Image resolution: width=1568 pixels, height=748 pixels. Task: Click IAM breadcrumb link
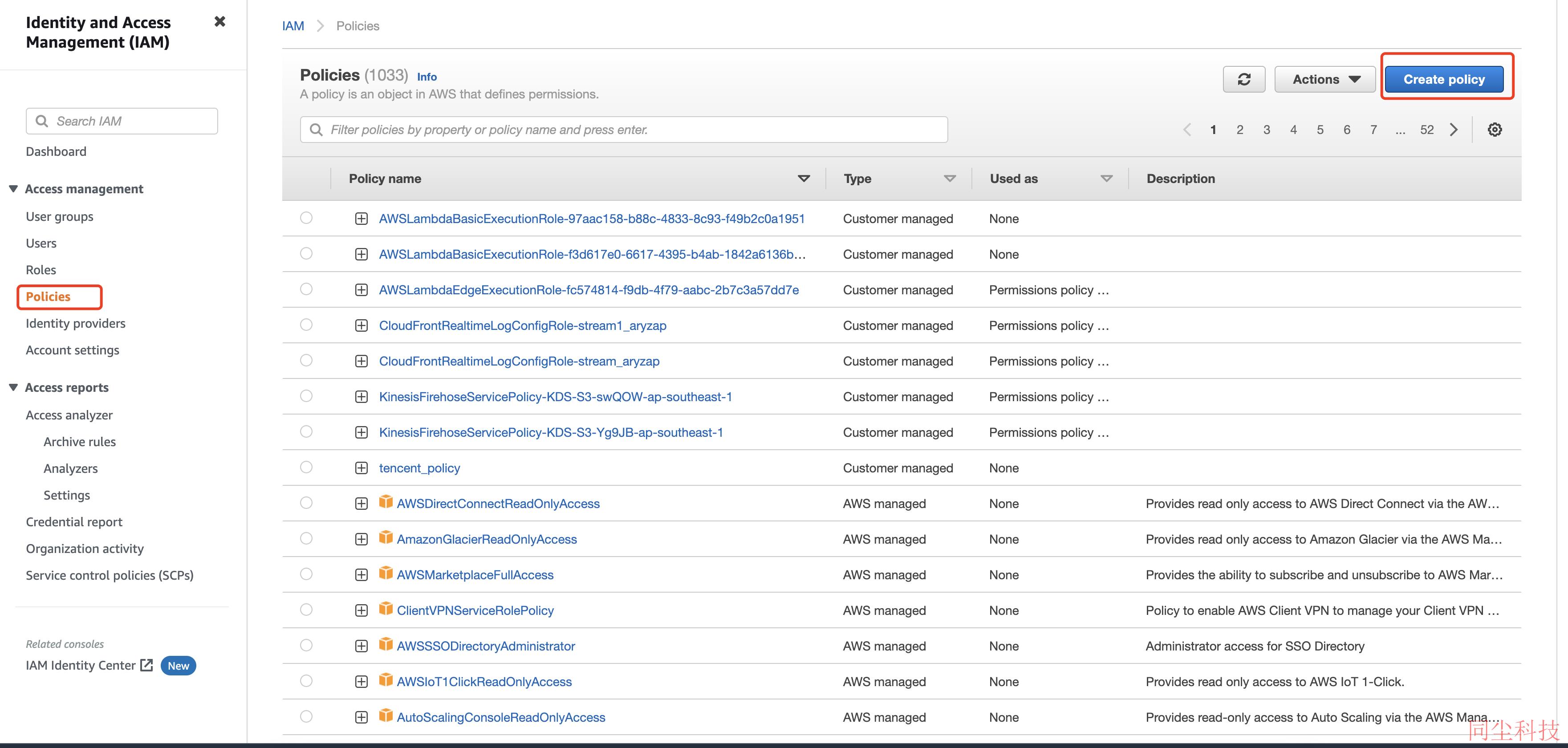(x=293, y=26)
